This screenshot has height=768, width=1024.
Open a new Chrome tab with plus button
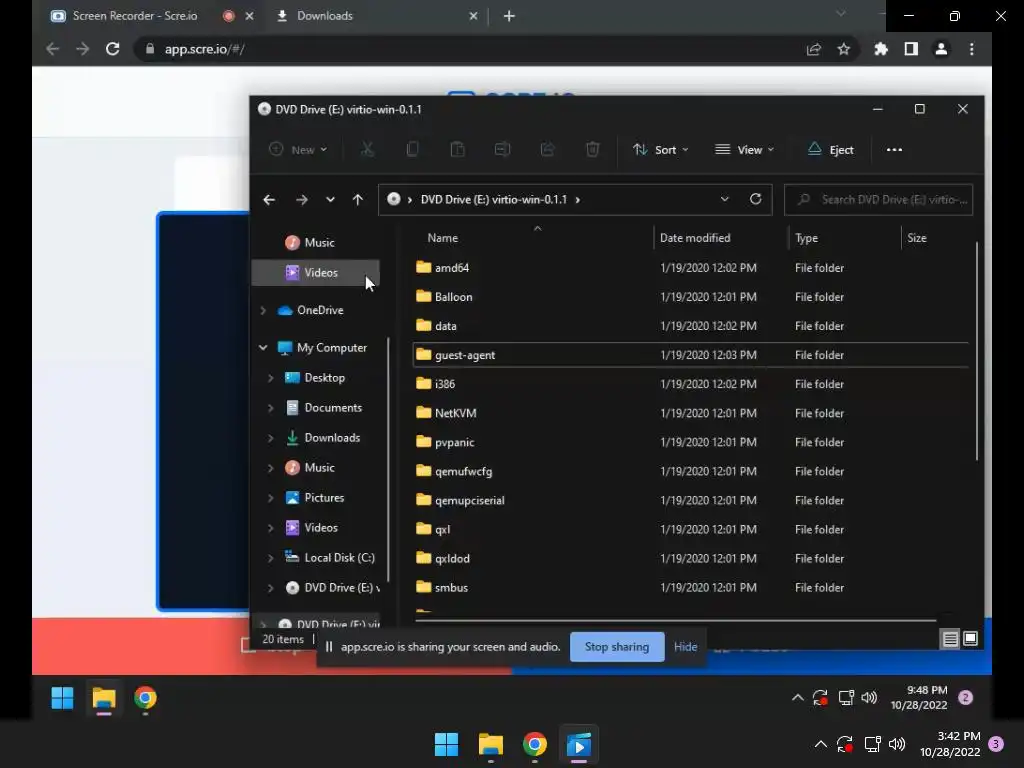[x=509, y=16]
